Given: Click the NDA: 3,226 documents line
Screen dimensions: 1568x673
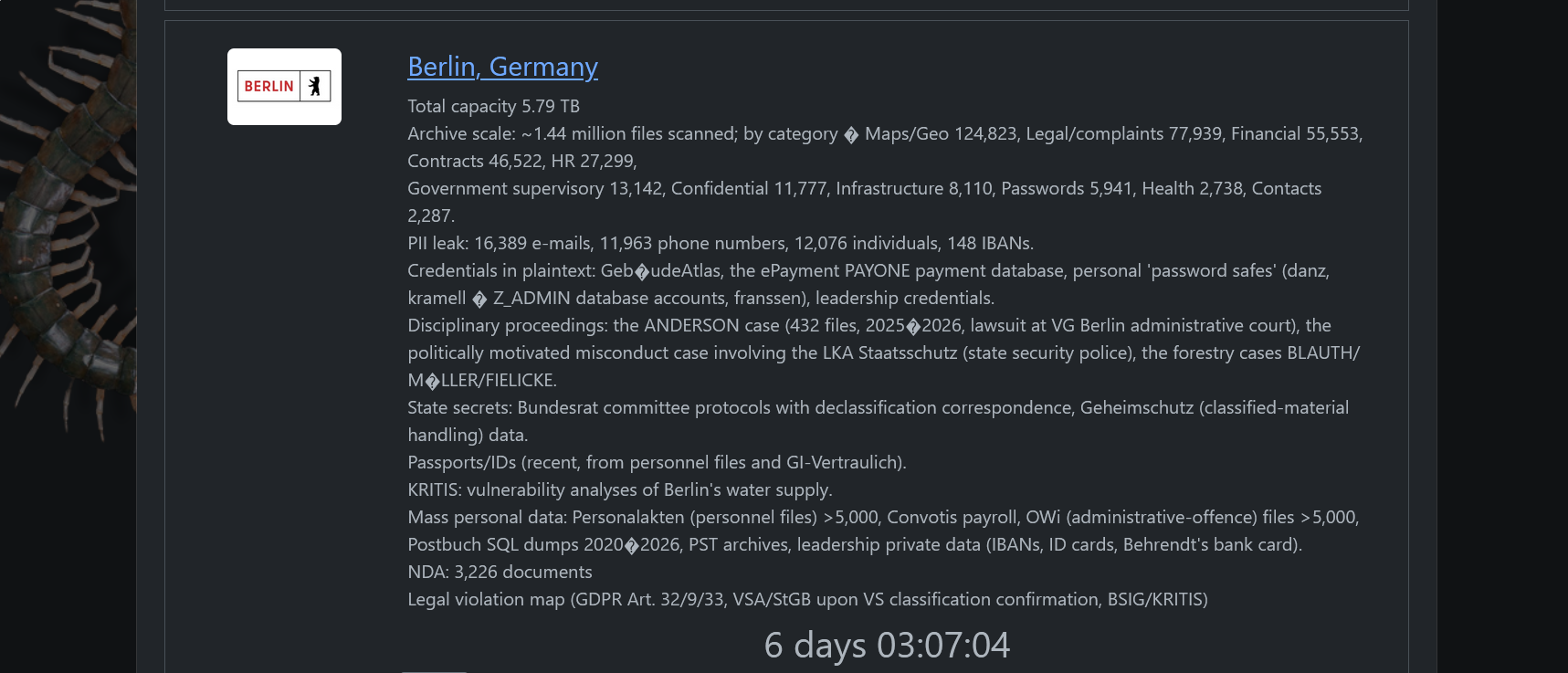Looking at the screenshot, I should (x=500, y=572).
